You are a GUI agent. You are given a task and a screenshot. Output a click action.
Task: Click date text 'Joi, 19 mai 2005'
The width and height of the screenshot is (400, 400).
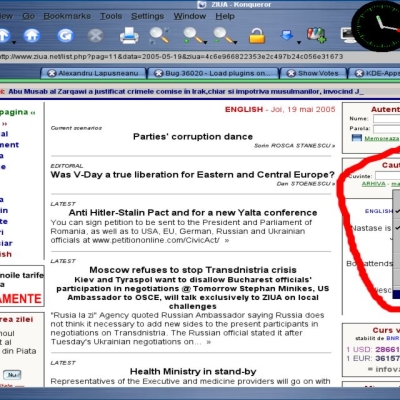point(303,109)
